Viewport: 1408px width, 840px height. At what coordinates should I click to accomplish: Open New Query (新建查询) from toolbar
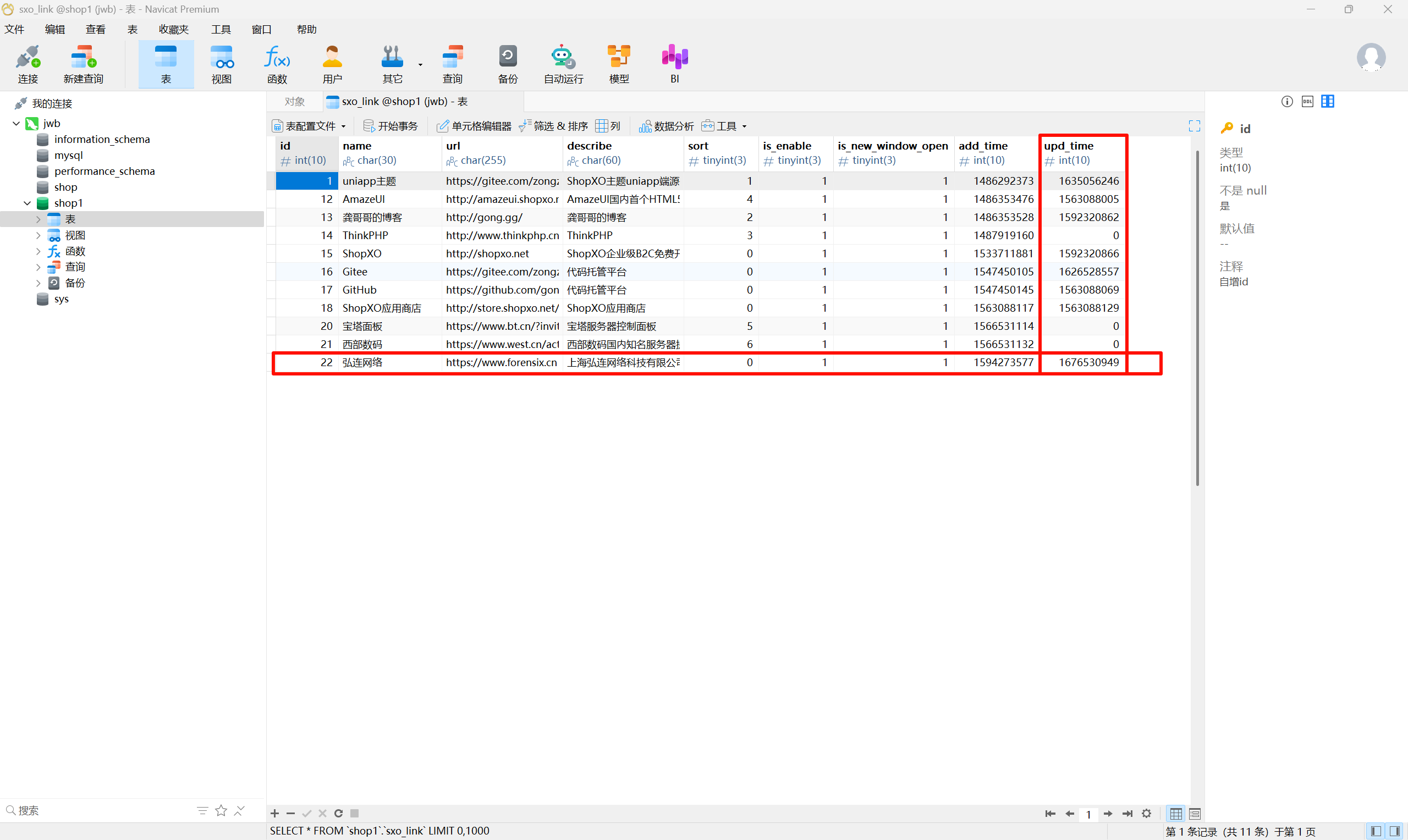(x=83, y=64)
